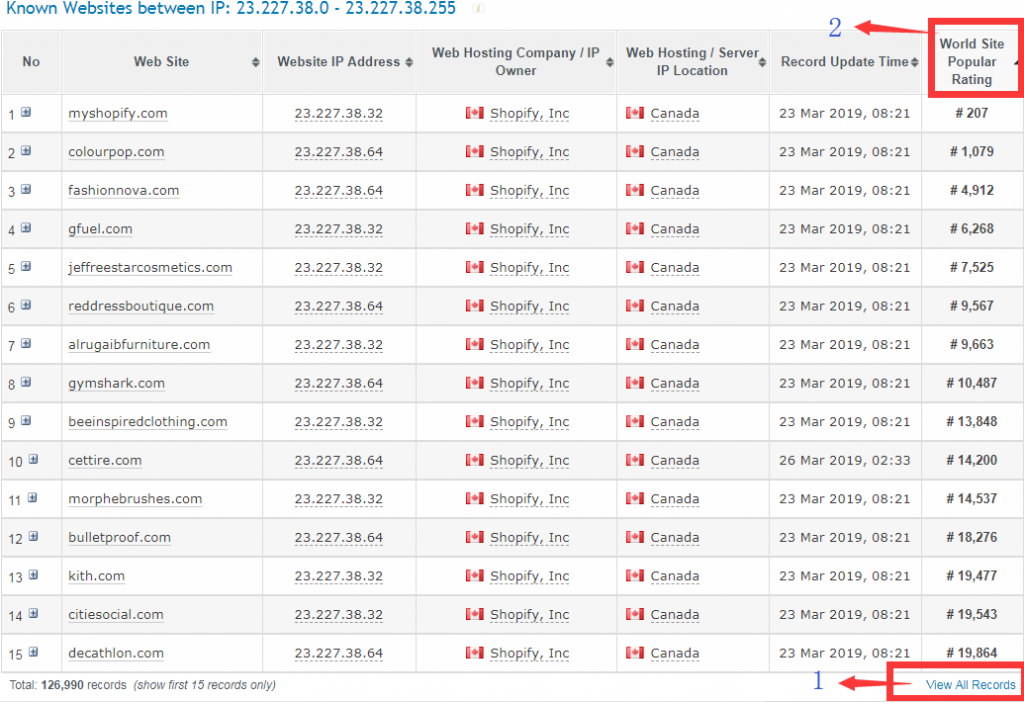Expand row 9 details for beeinspiredclothing.com
This screenshot has width=1024, height=702.
coord(26,421)
